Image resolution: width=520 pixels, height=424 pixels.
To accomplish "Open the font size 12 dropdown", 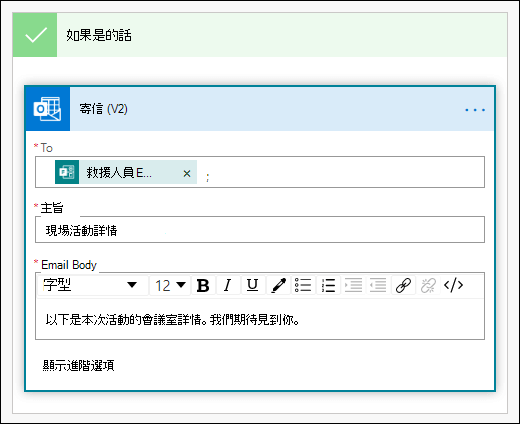I will pos(170,285).
